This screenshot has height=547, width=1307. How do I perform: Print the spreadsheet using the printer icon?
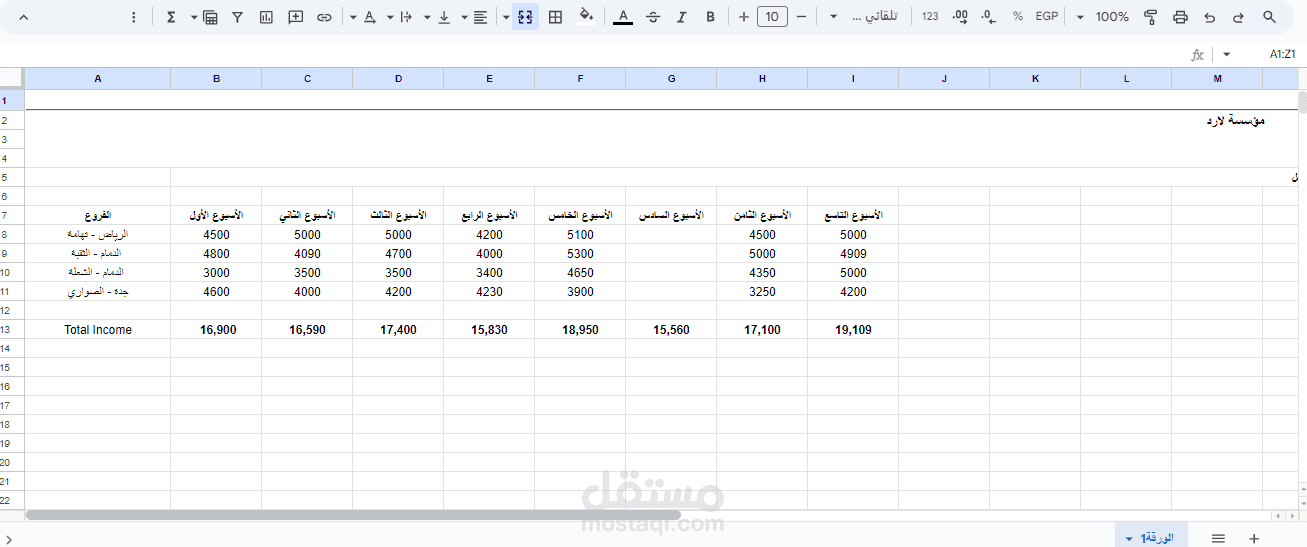pos(1180,17)
